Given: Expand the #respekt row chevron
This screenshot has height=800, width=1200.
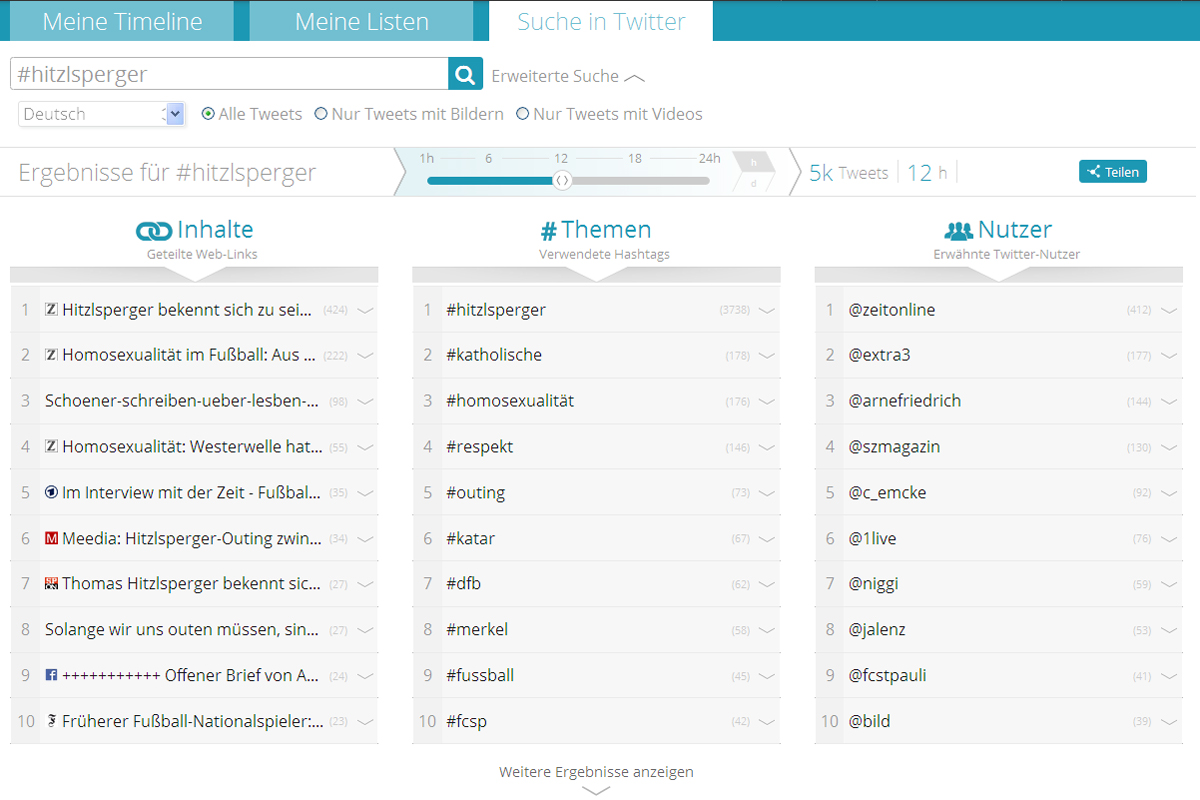Looking at the screenshot, I should coord(767,447).
